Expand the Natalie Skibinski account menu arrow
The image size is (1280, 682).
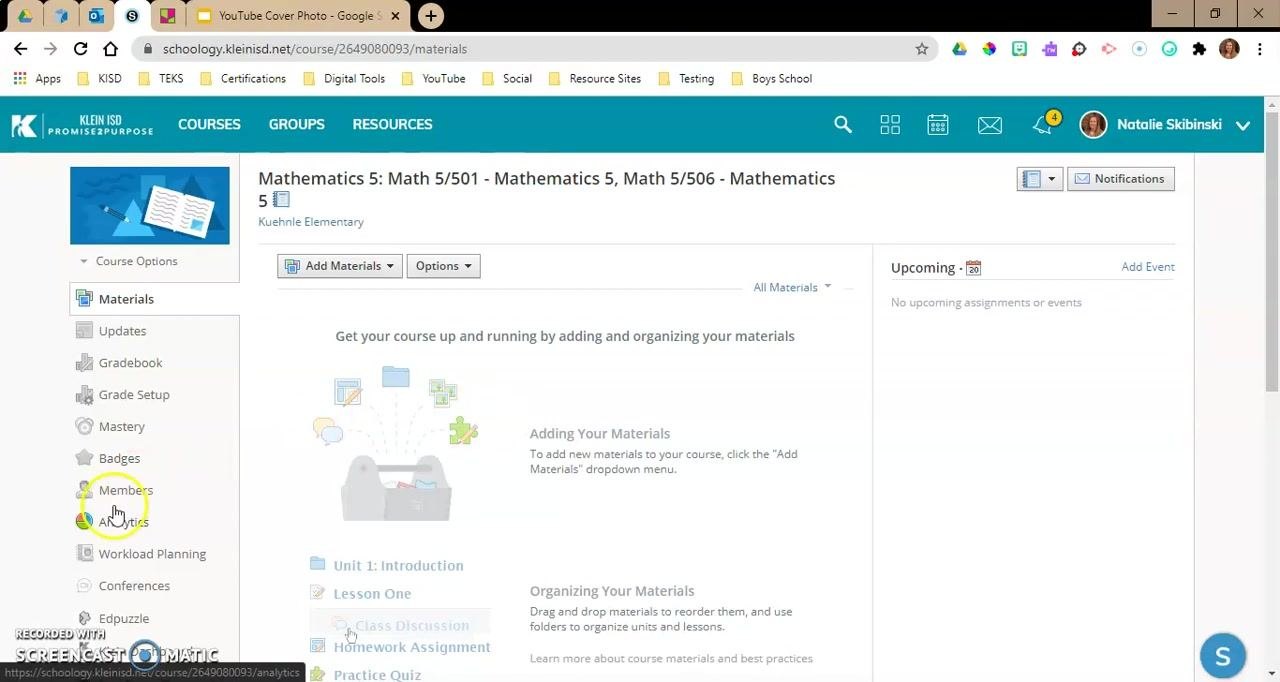point(1243,125)
